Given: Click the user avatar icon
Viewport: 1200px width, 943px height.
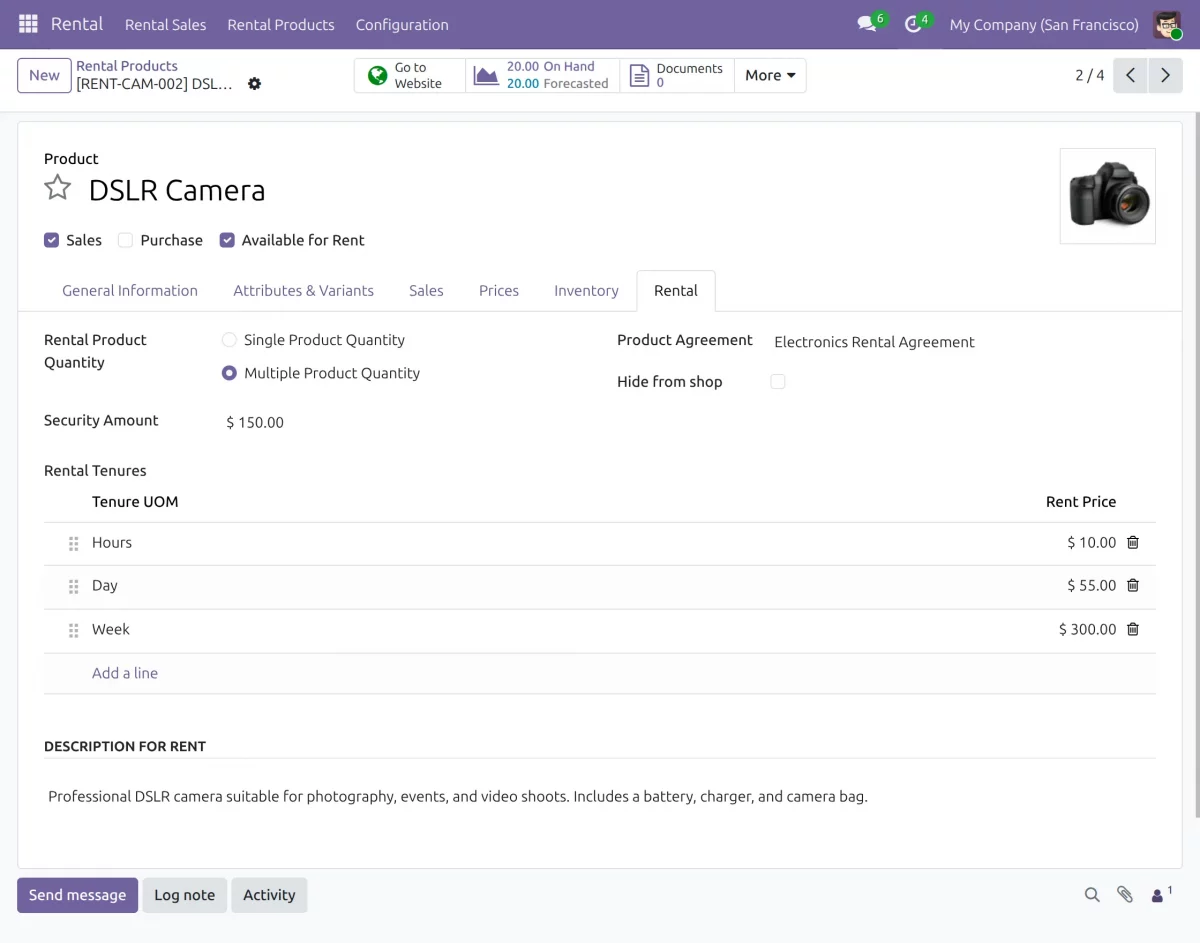Looking at the screenshot, I should (1167, 24).
